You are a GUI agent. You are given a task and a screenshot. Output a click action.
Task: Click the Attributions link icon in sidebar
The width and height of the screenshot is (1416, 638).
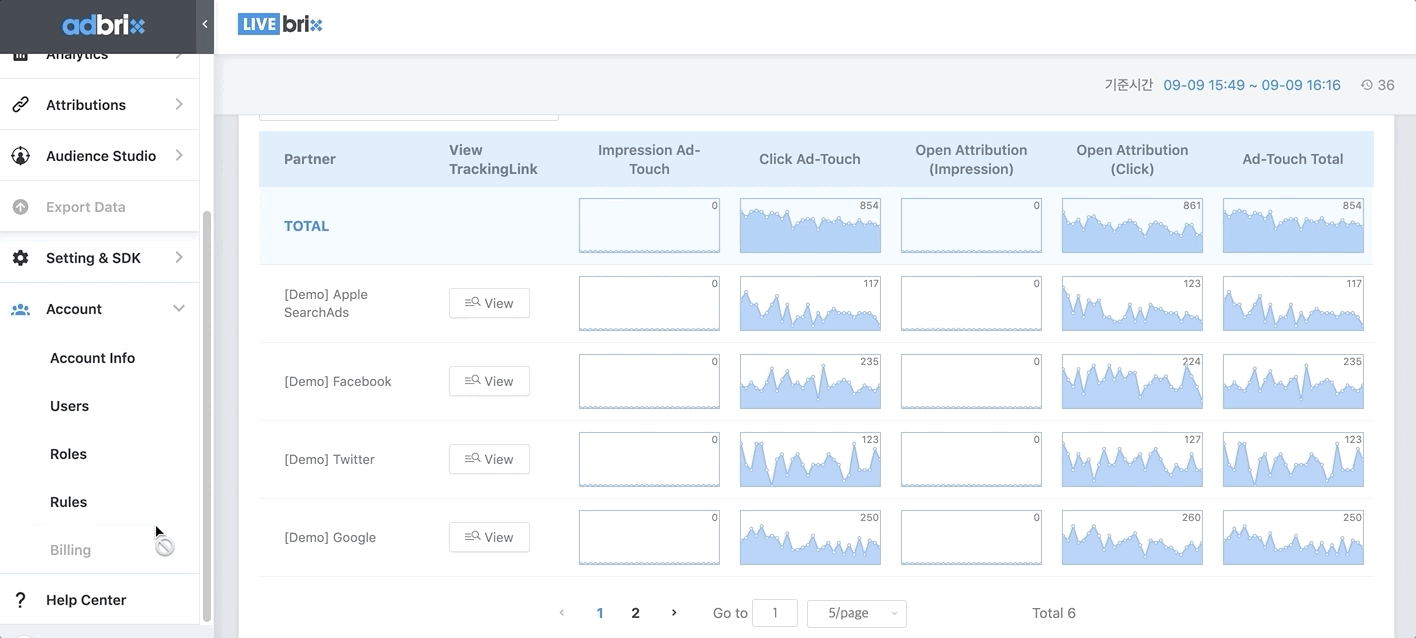tap(20, 105)
